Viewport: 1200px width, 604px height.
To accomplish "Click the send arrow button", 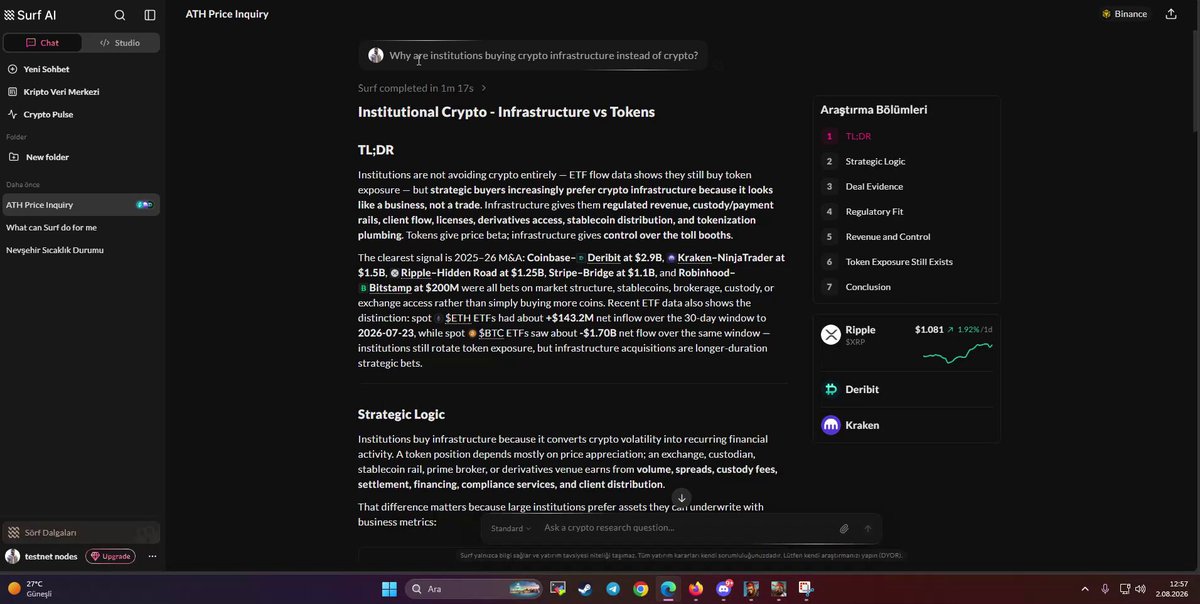I will point(868,528).
